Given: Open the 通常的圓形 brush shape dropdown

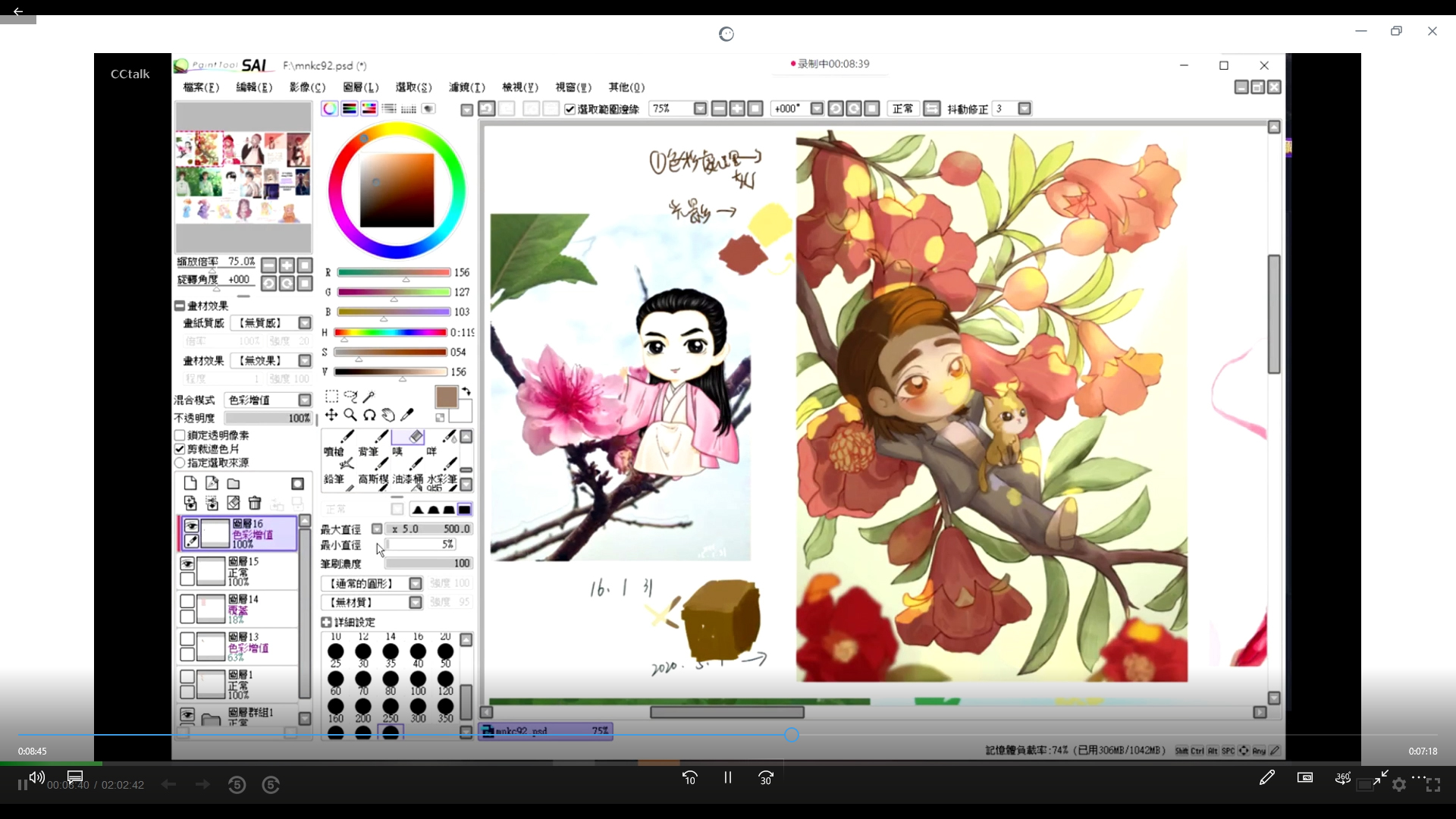Looking at the screenshot, I should pyautogui.click(x=416, y=583).
